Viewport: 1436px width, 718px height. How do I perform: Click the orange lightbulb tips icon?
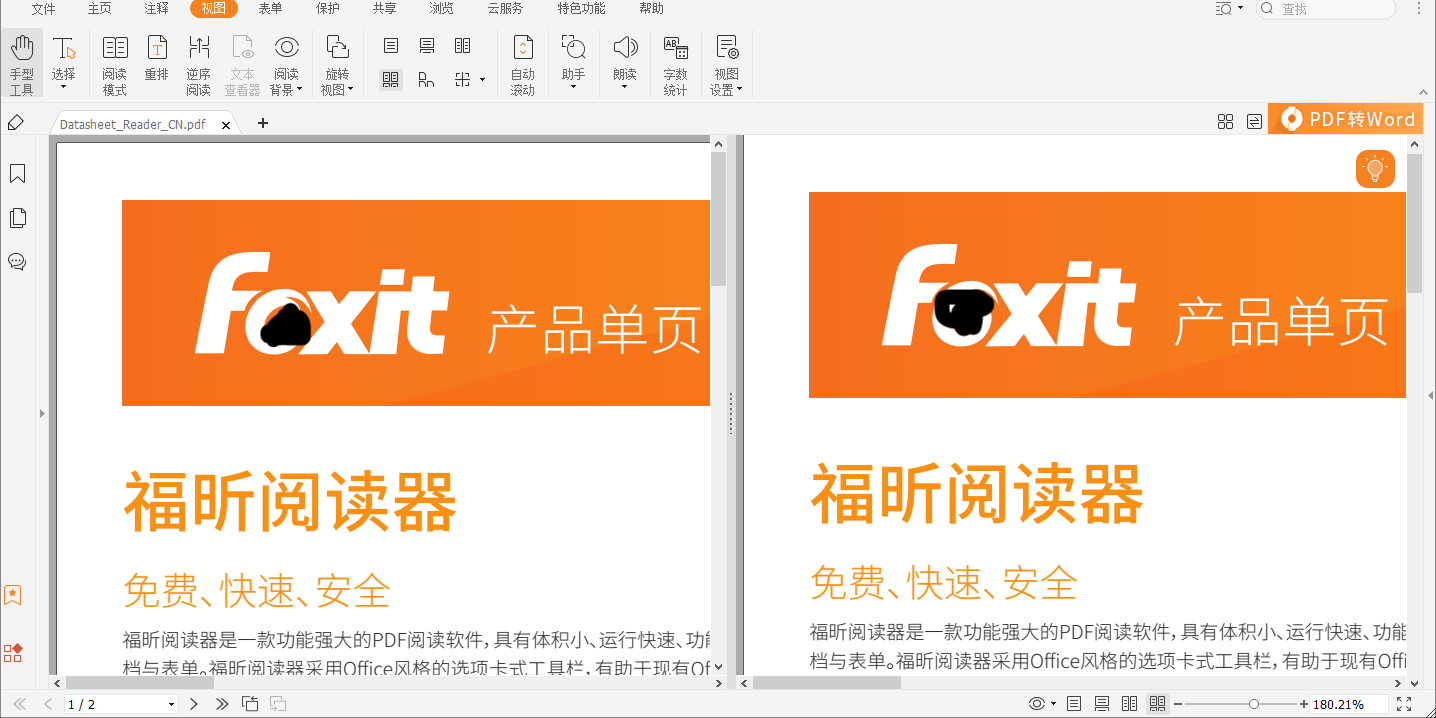pos(1375,168)
